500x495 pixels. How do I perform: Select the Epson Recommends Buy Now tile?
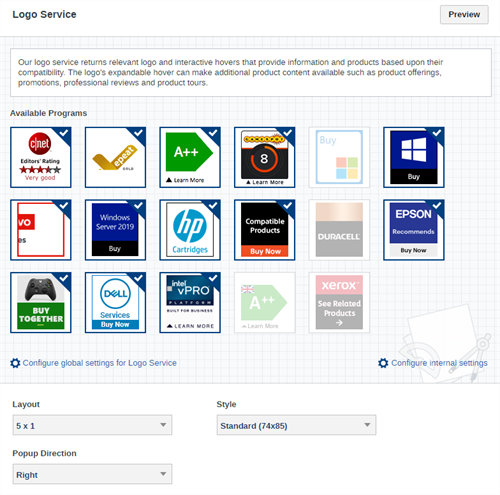point(414,230)
